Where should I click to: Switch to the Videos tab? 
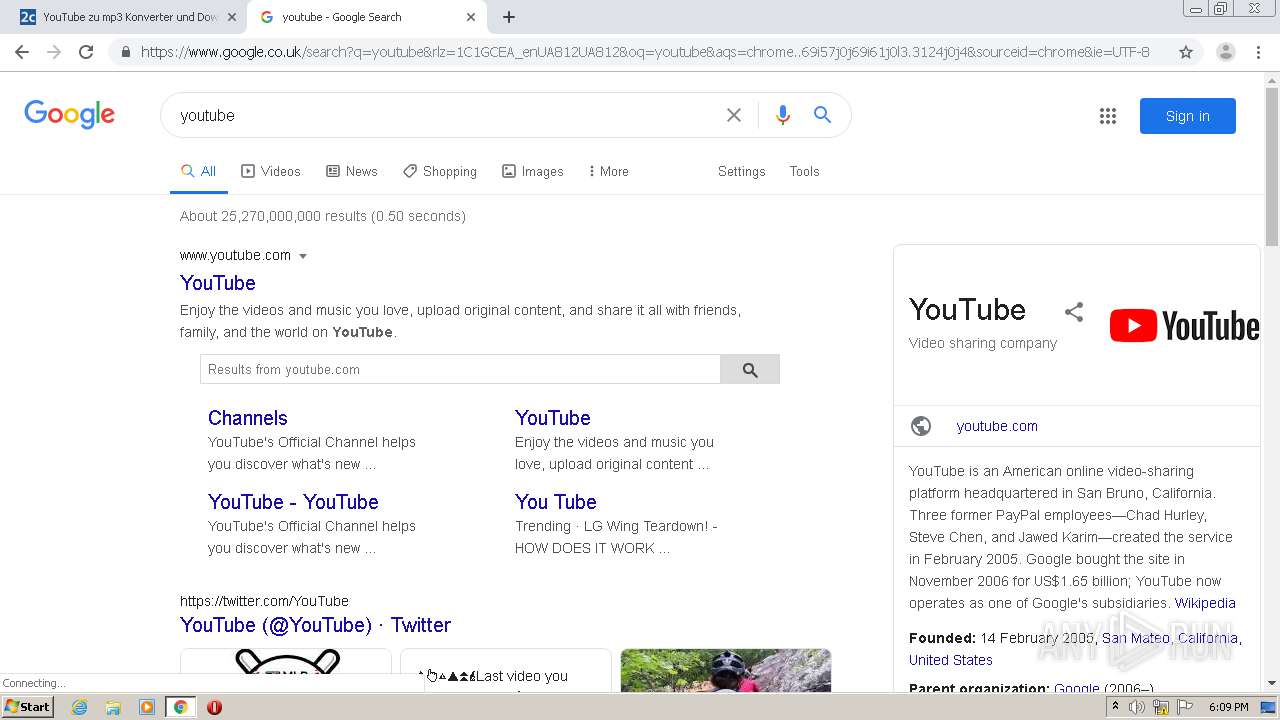click(271, 171)
